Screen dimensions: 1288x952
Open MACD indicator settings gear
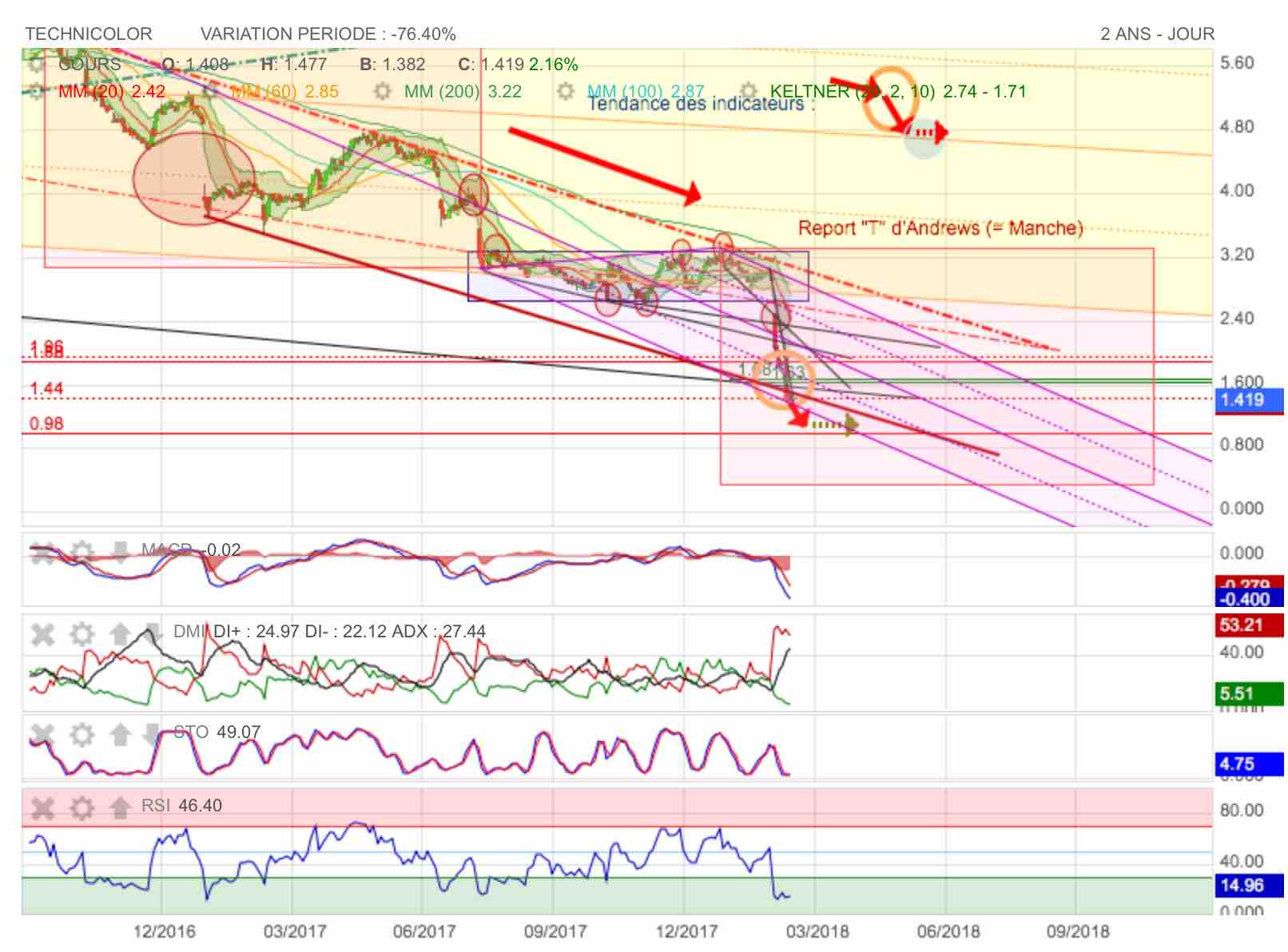[81, 552]
